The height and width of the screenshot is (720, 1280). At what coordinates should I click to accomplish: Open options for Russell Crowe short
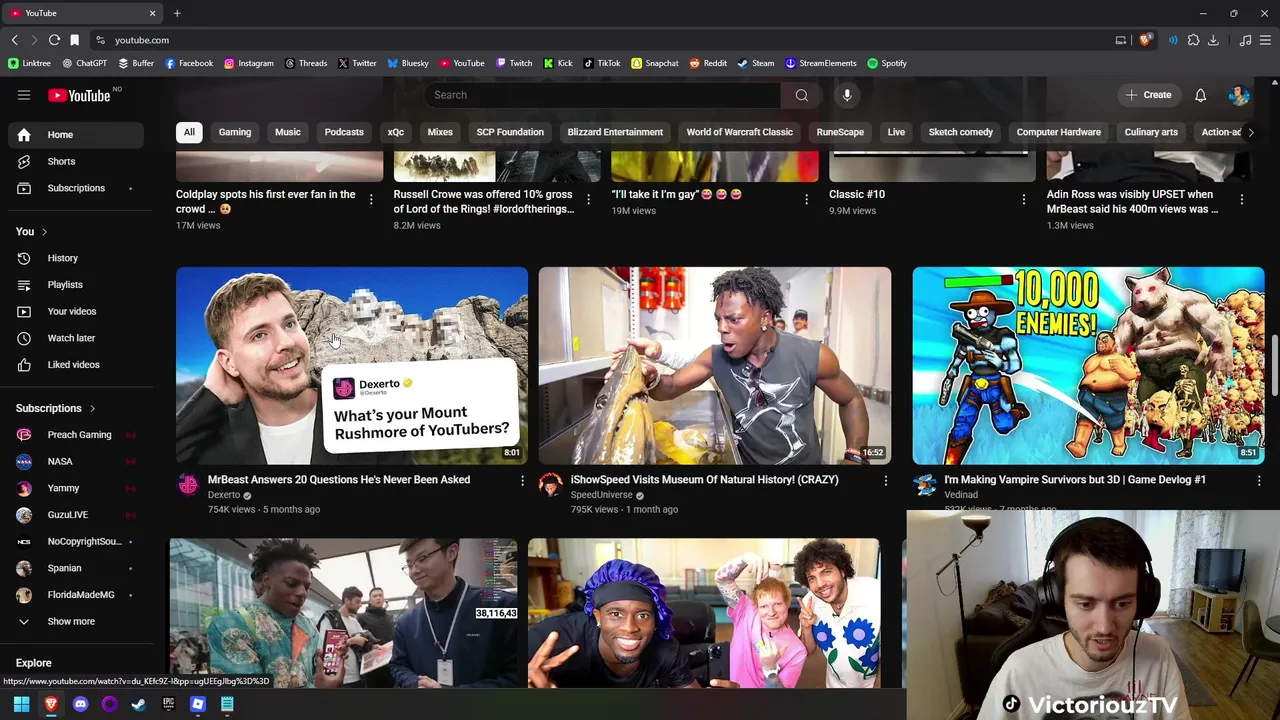click(588, 200)
